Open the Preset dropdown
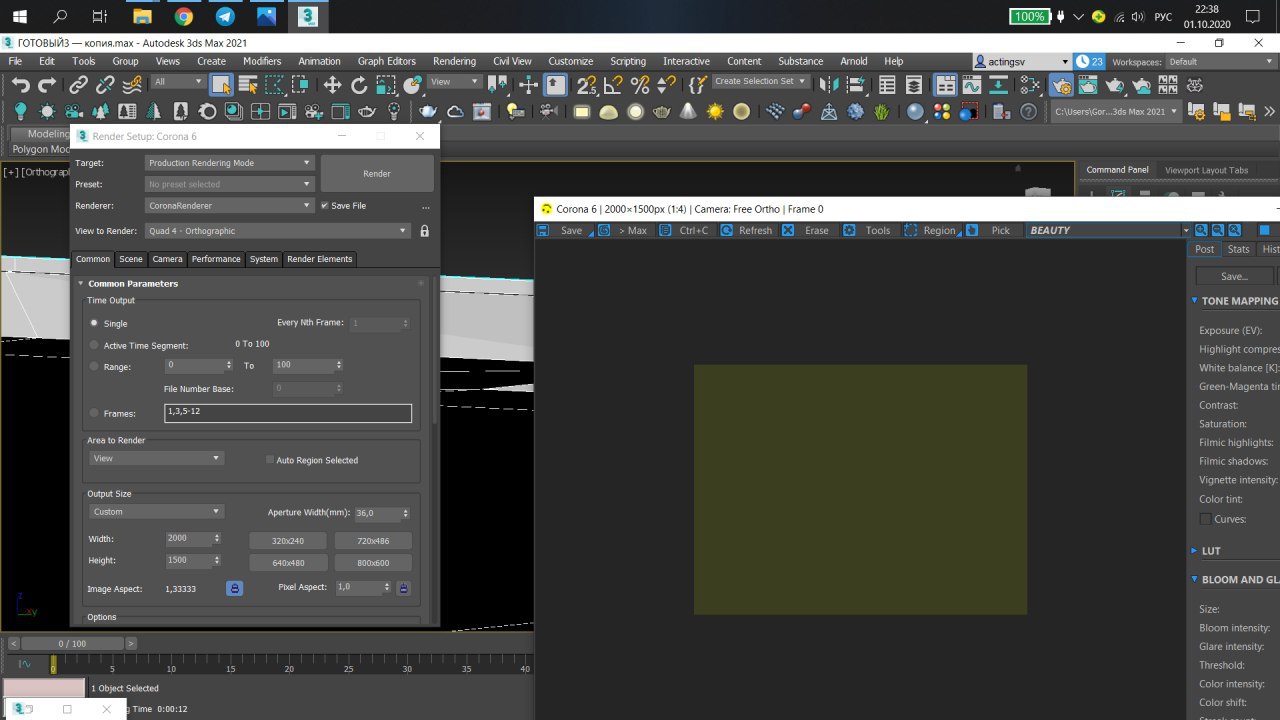1280x720 pixels. coord(230,184)
